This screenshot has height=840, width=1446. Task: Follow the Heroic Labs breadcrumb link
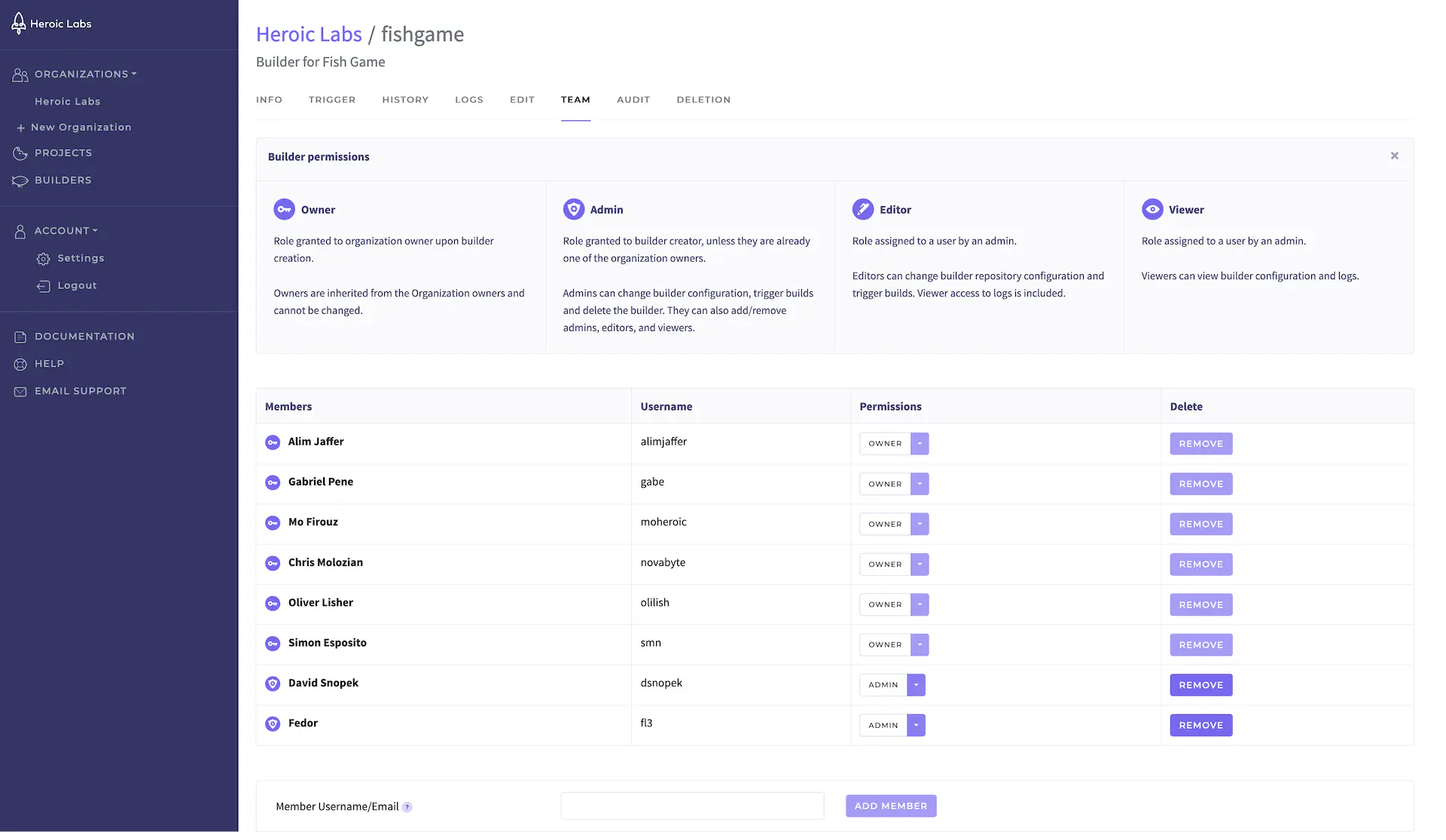pyautogui.click(x=309, y=35)
